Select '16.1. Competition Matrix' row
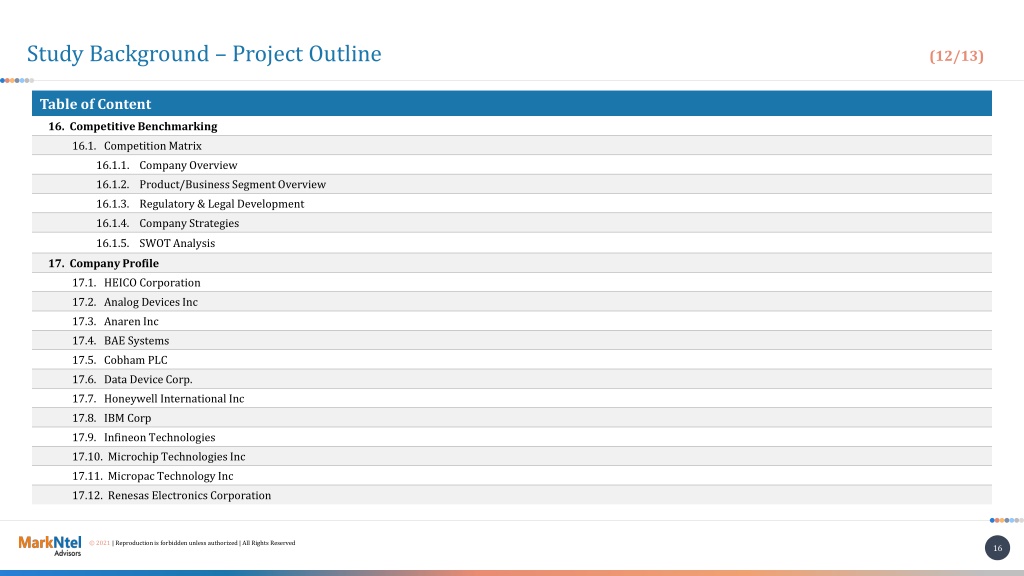This screenshot has height=576, width=1024. (x=512, y=146)
